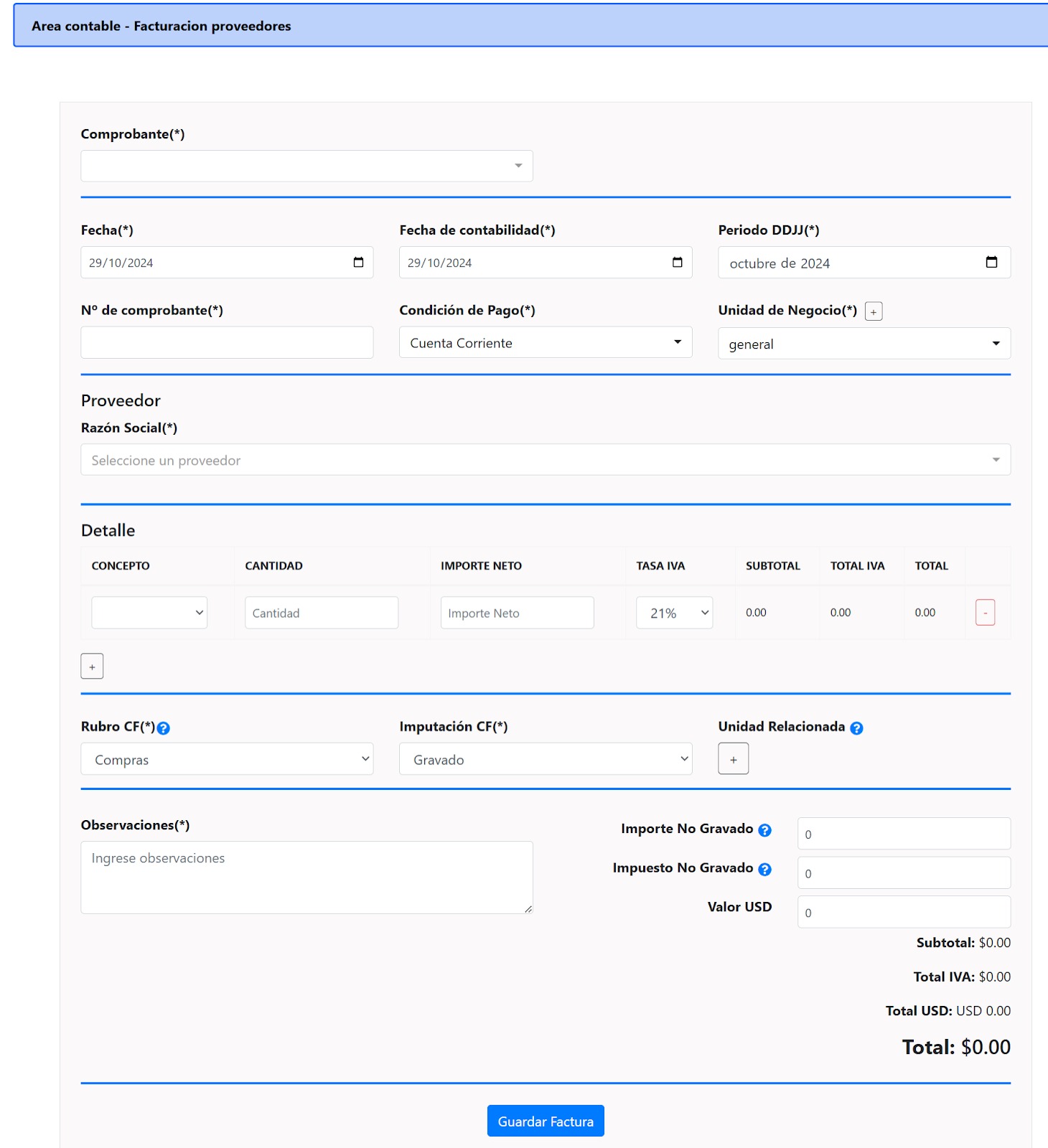Open the Condición de Pago dropdown
Viewport: 1048px width, 1148px height.
pyautogui.click(x=546, y=342)
